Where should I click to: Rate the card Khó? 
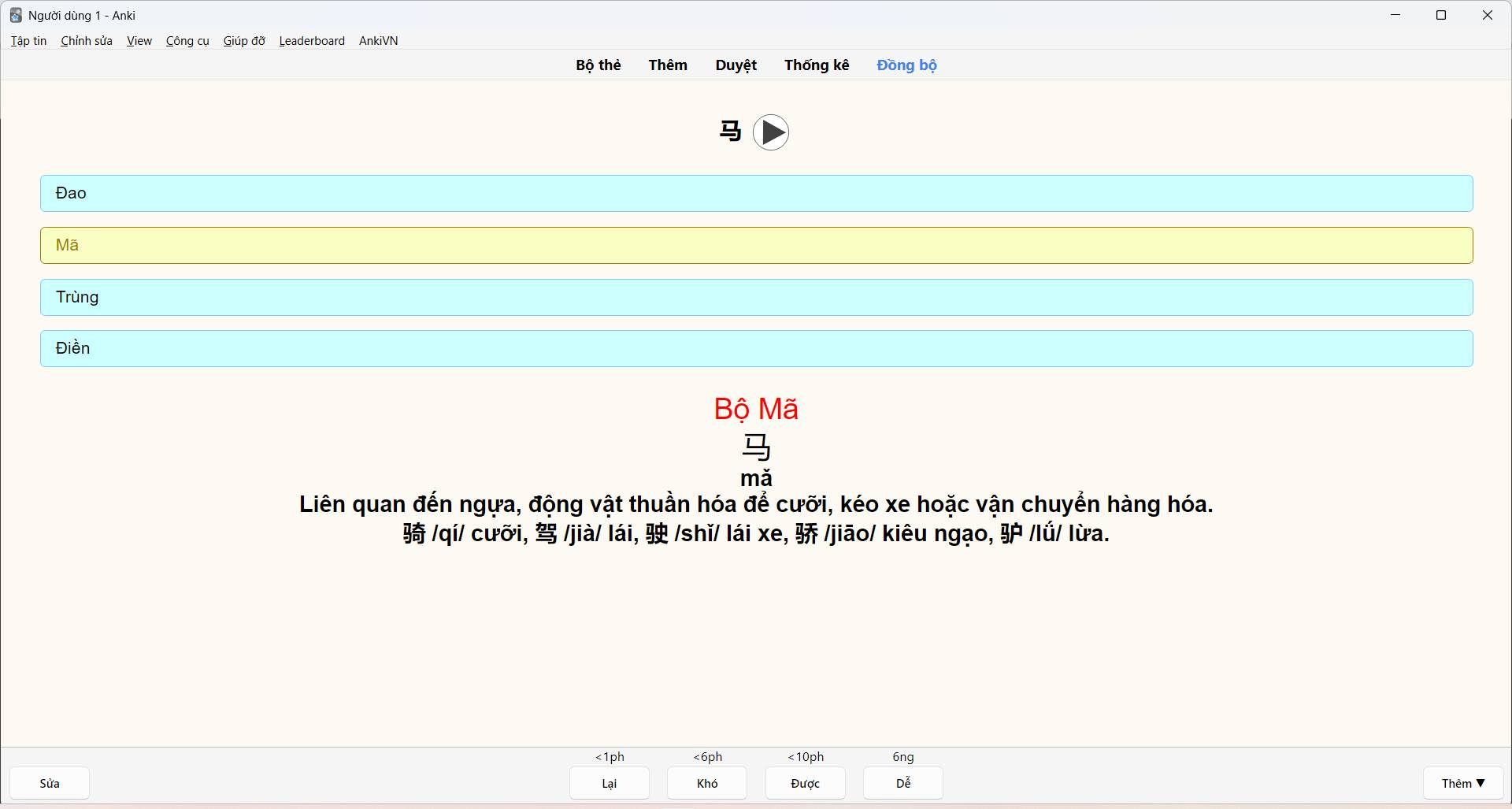coord(707,784)
